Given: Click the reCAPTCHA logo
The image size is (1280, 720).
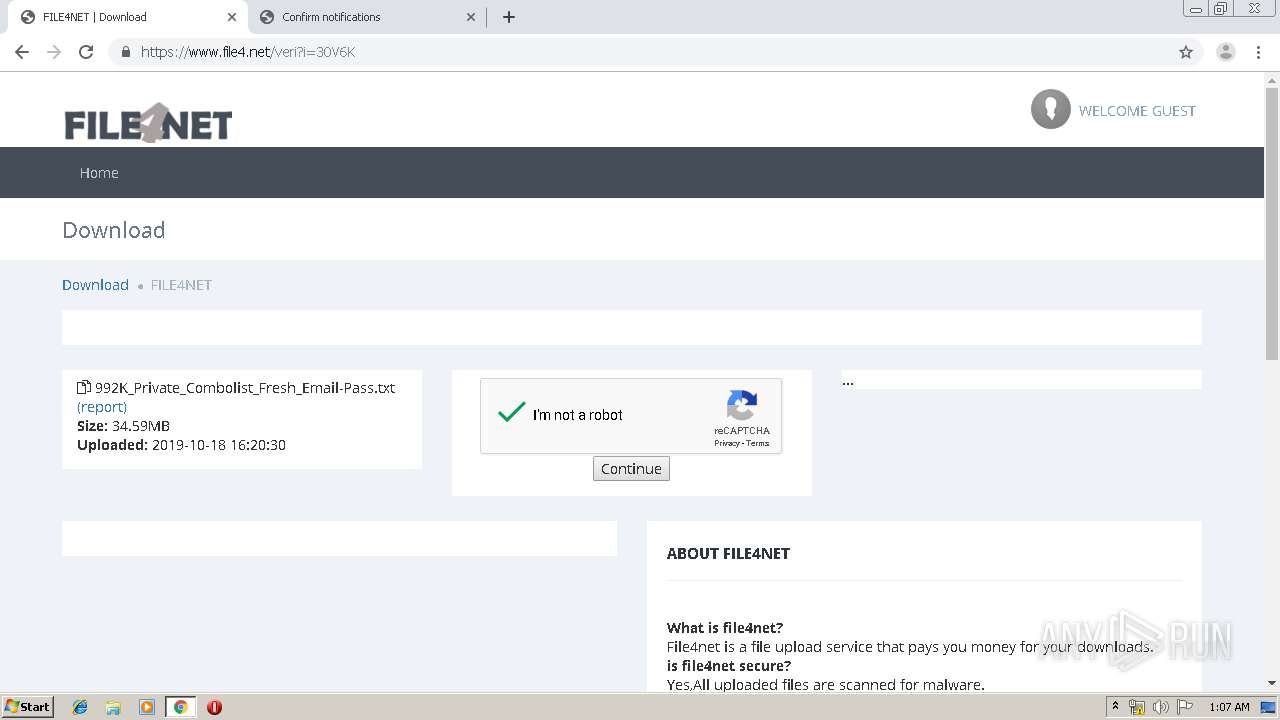Looking at the screenshot, I should (742, 406).
